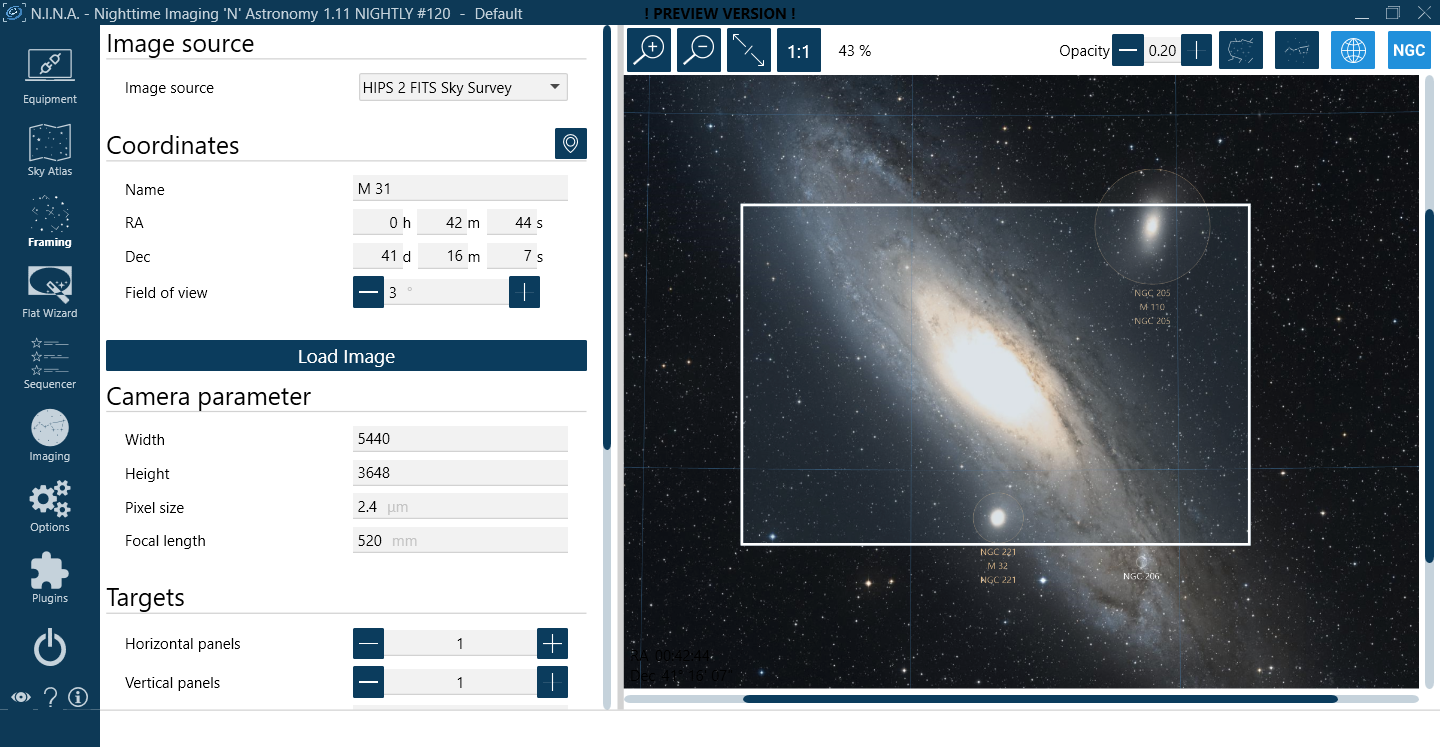Viewport: 1440px width, 747px height.
Task: Maximize the N.I.N.A. window
Action: (x=1392, y=13)
